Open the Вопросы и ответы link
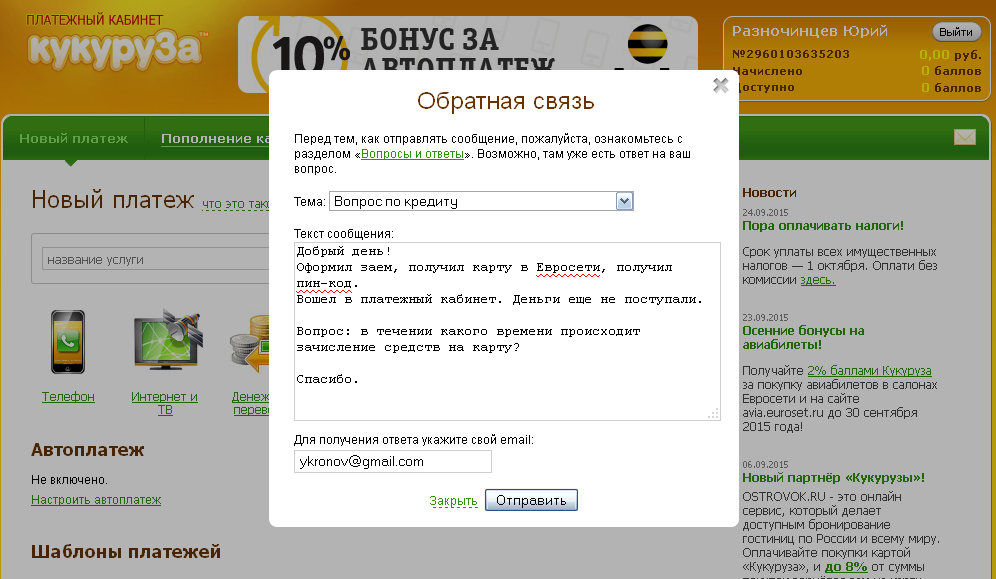Screen dimensions: 996x579 [x=412, y=154]
